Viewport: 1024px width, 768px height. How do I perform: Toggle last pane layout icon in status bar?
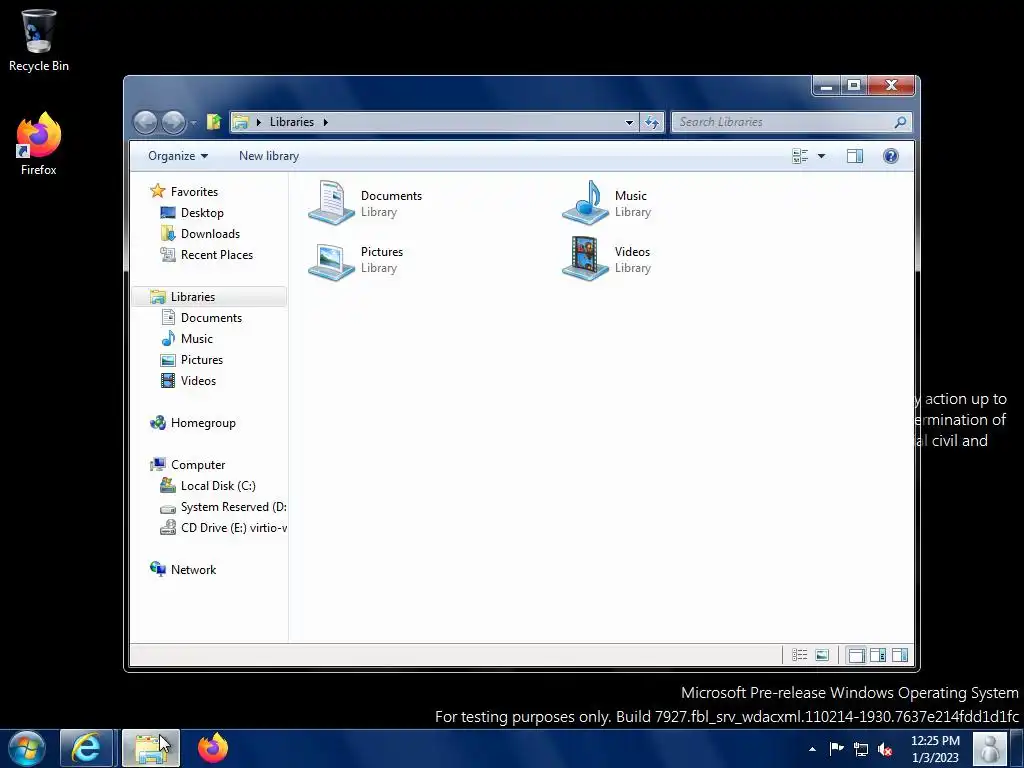900,655
